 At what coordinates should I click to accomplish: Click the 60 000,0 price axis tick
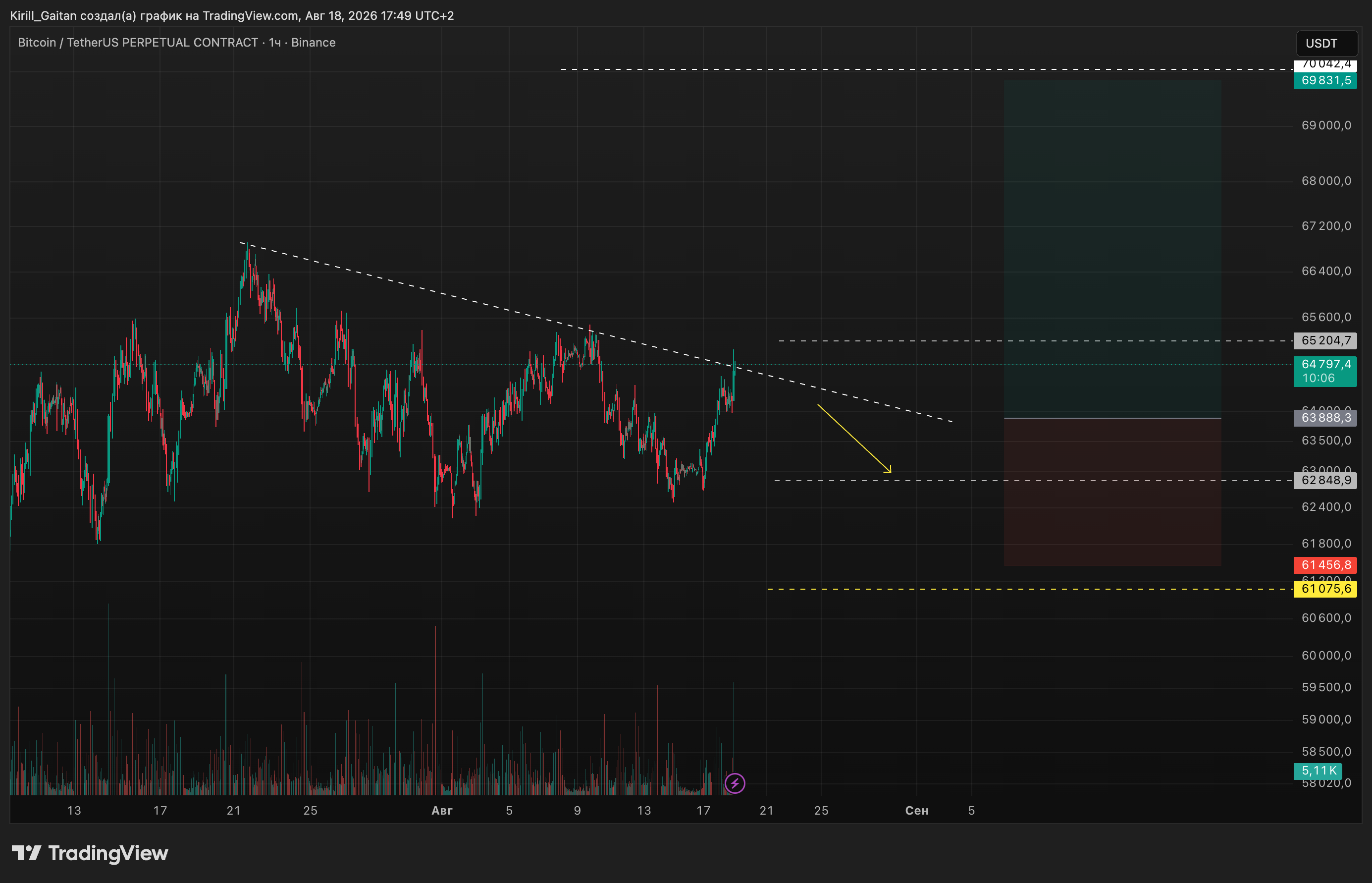click(x=1326, y=656)
